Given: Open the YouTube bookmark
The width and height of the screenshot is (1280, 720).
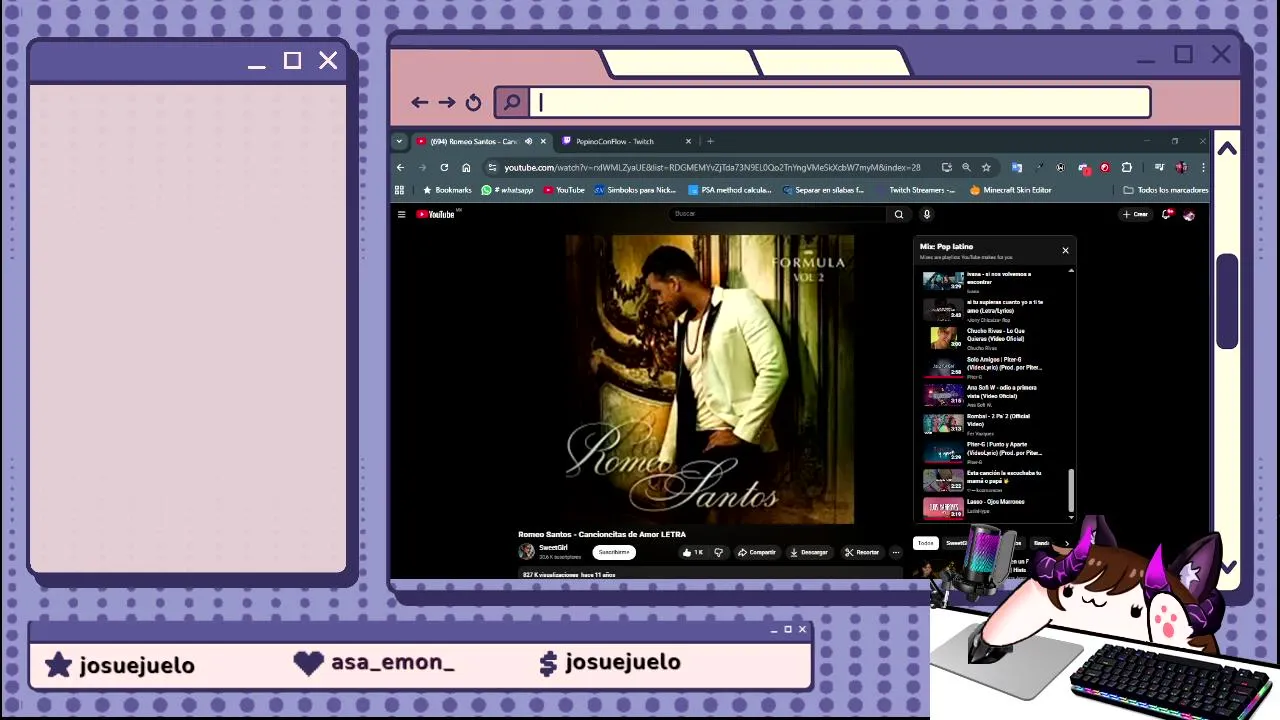Looking at the screenshot, I should [x=564, y=190].
